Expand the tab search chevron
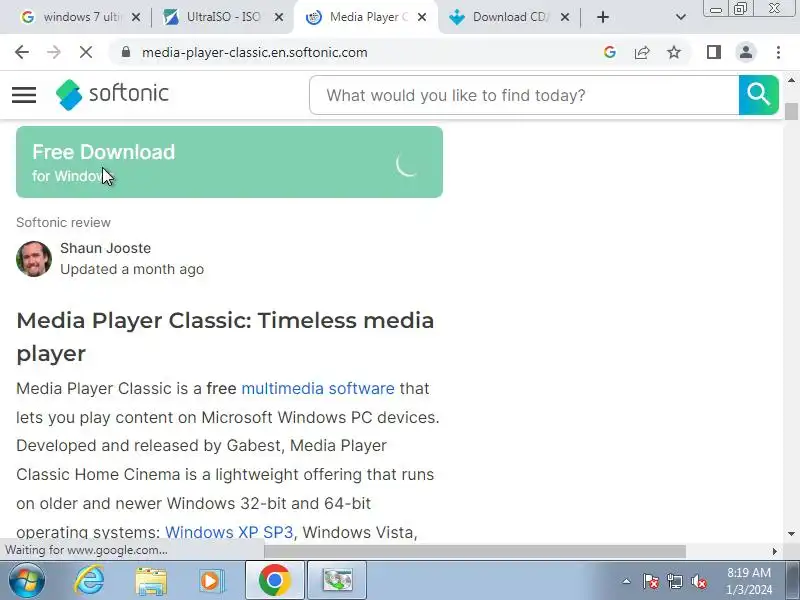 [x=680, y=17]
